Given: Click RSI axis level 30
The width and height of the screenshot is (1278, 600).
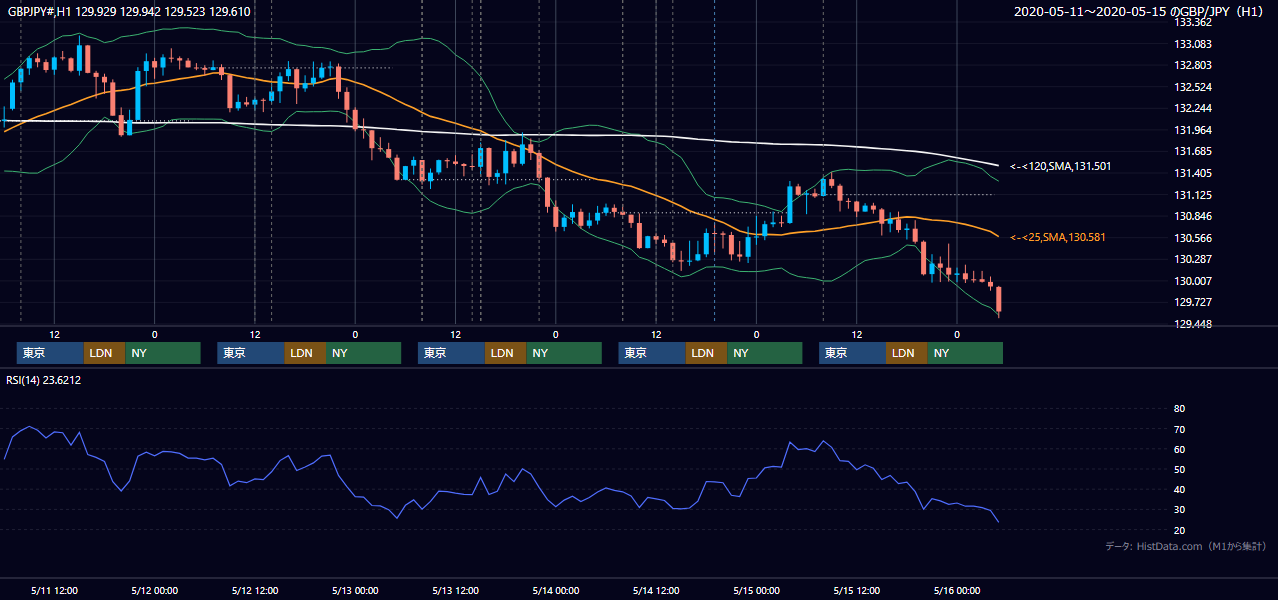Looking at the screenshot, I should (1179, 509).
